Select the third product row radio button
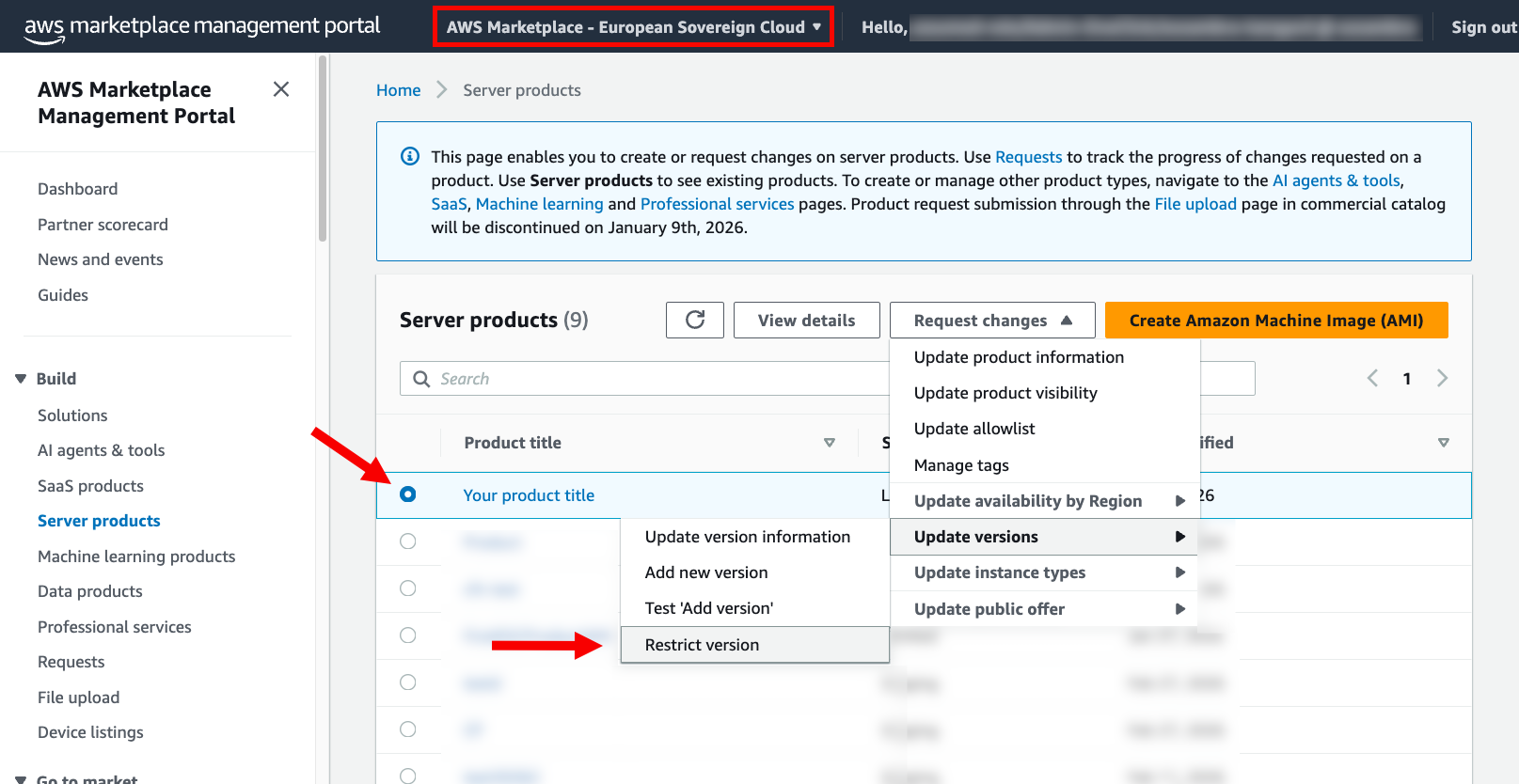 point(407,588)
